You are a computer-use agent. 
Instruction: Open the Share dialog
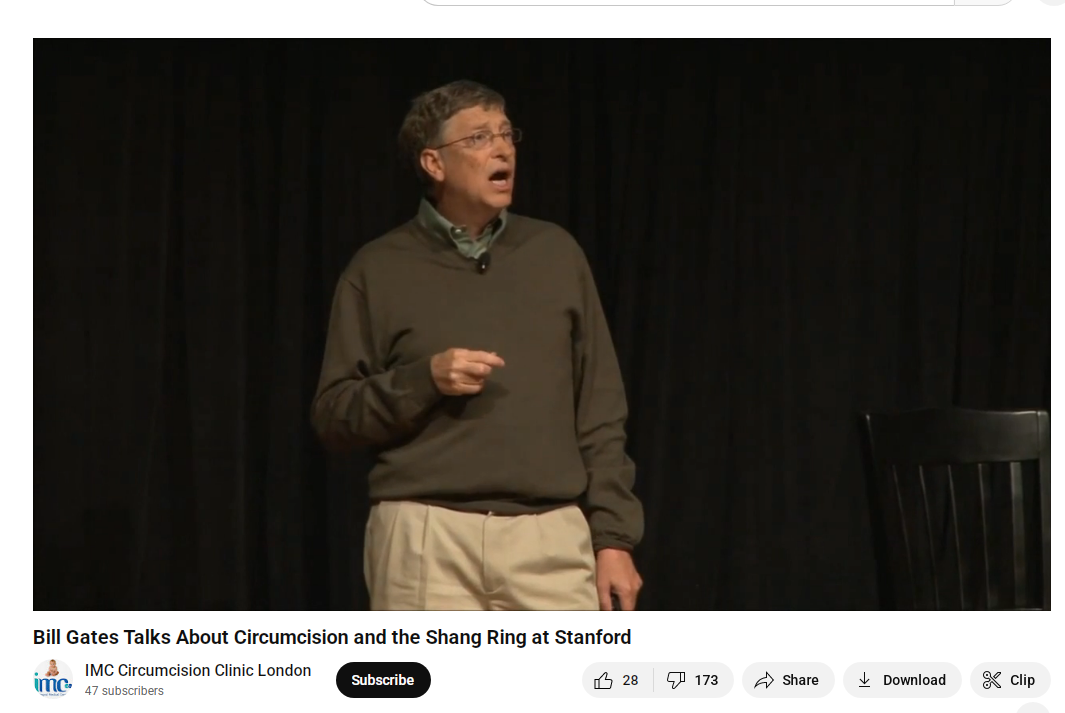pos(788,680)
